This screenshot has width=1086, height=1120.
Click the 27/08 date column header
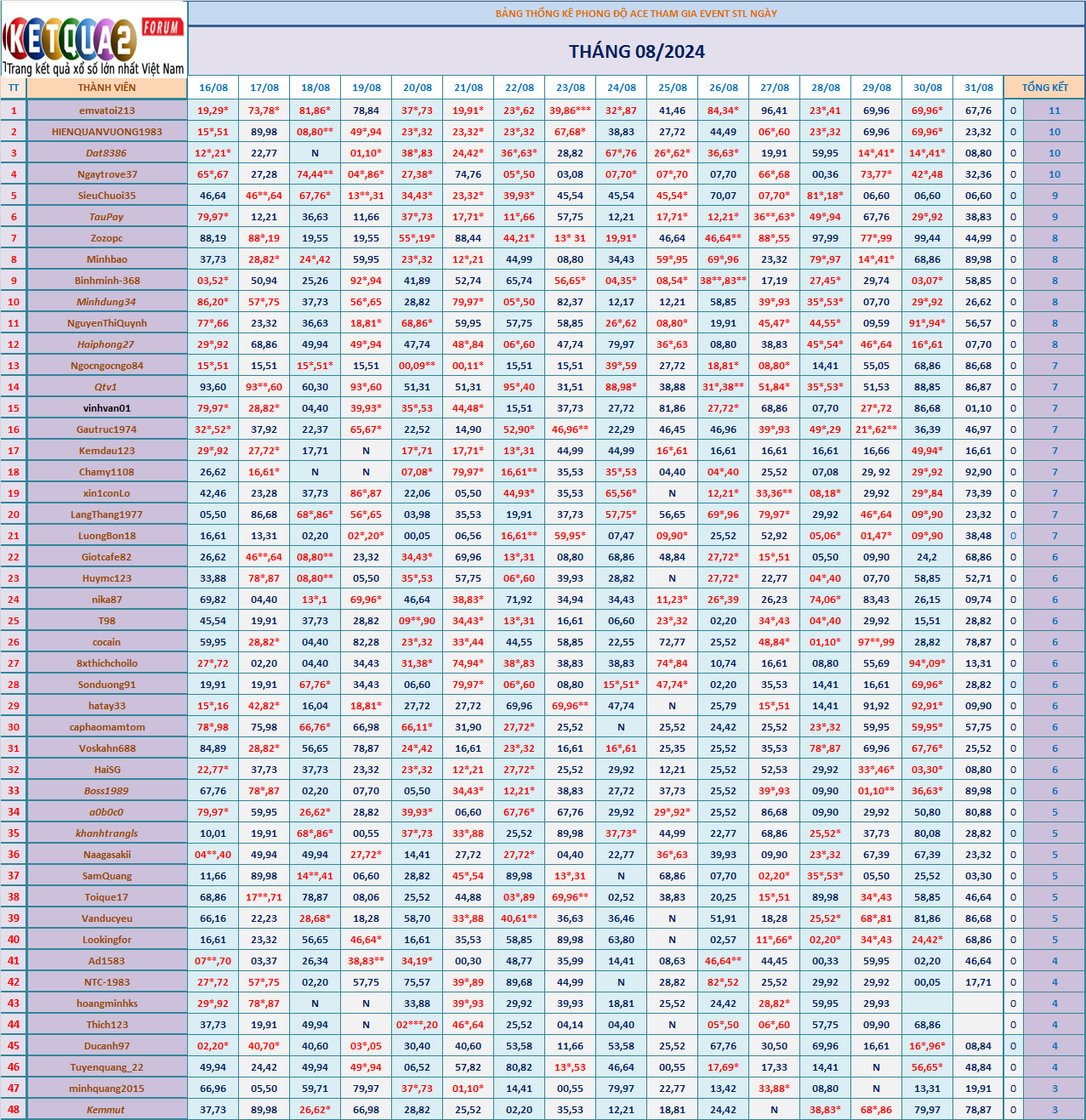click(x=775, y=88)
